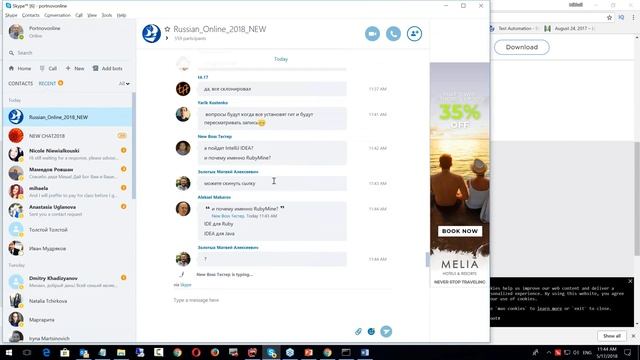Screen dimensions: 640x360
Task: Click the quoted message in Aleksei's reply
Action: point(245,212)
